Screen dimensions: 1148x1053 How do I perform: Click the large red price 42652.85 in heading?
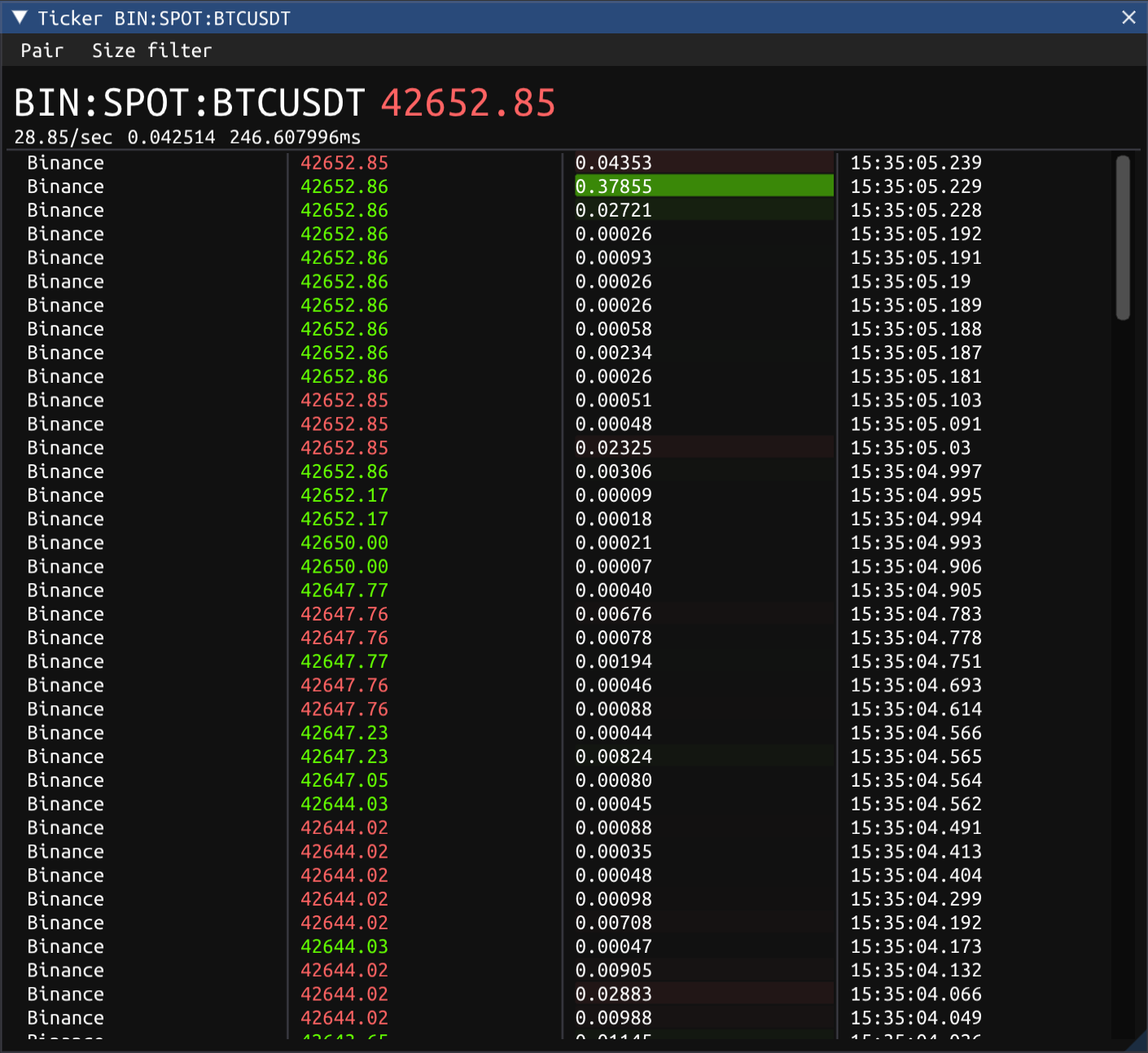468,103
